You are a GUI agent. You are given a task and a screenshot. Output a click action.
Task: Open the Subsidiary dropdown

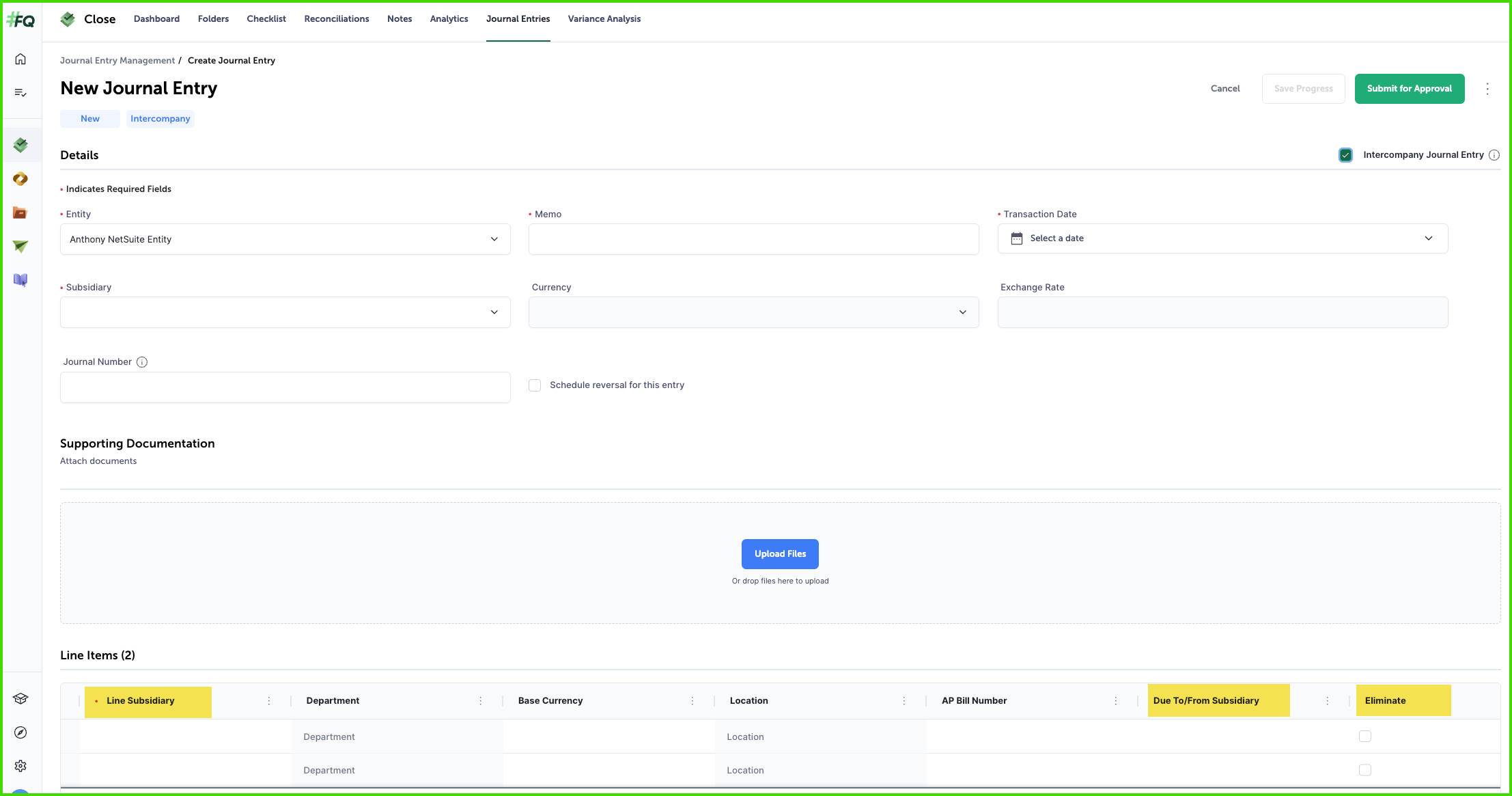pyautogui.click(x=285, y=312)
